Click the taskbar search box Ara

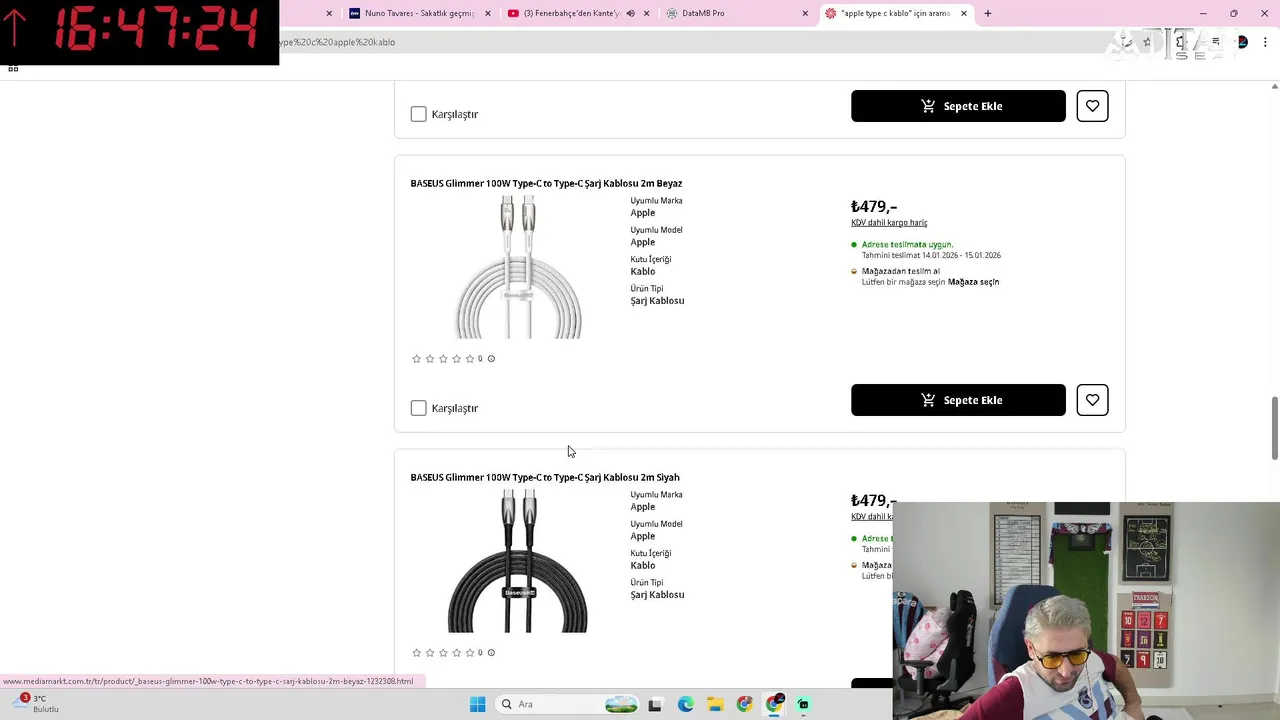567,704
